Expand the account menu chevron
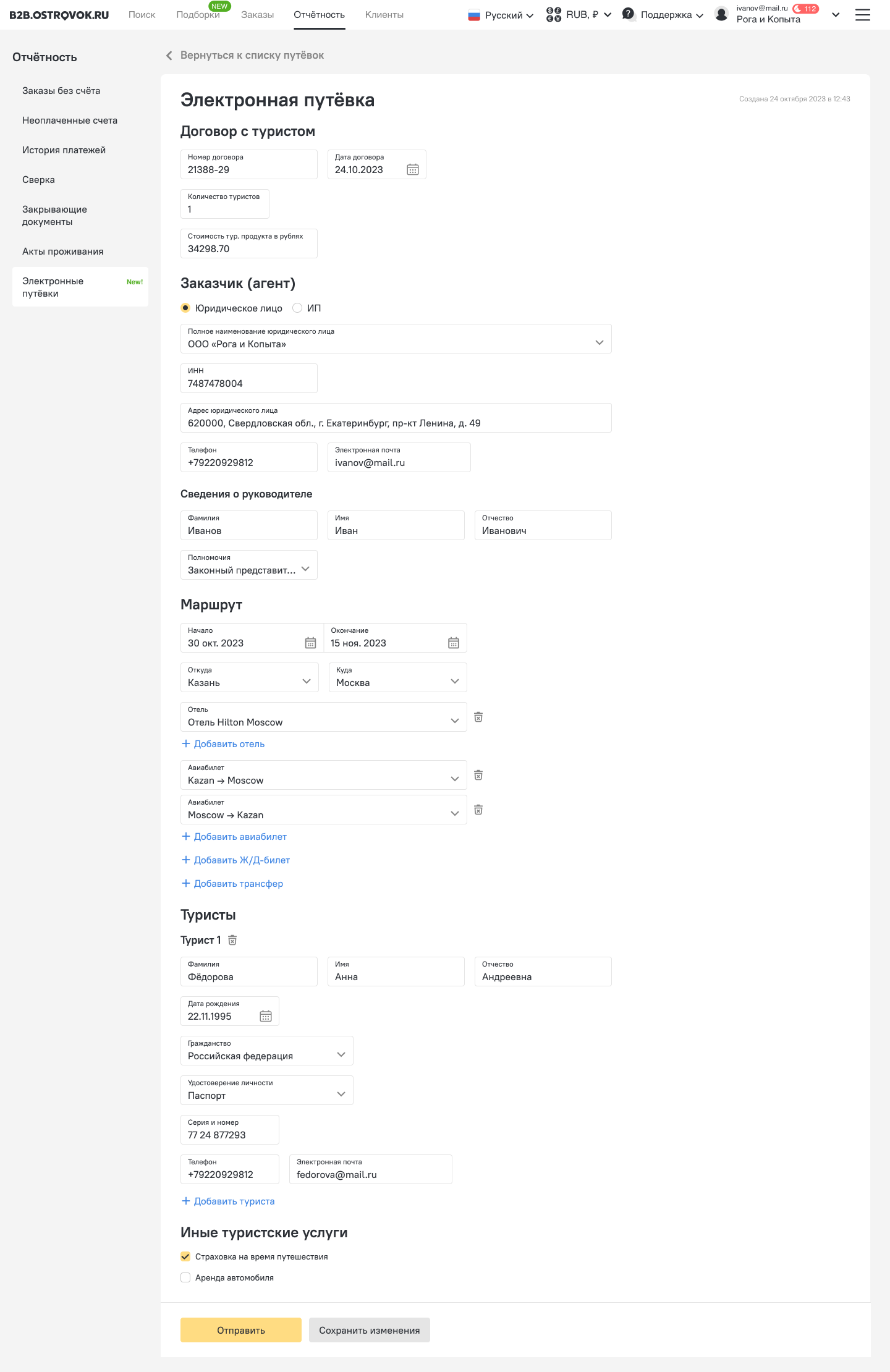 tap(836, 15)
